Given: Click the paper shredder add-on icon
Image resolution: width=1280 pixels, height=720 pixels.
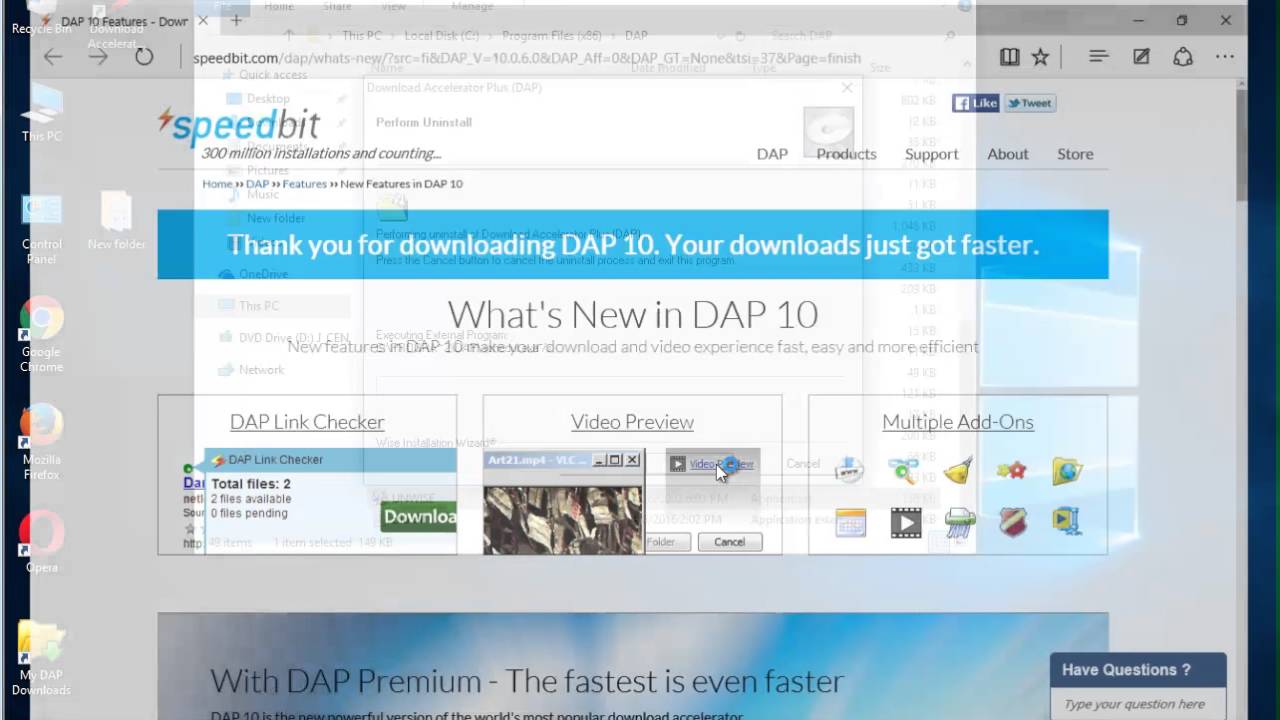Looking at the screenshot, I should coord(958,523).
